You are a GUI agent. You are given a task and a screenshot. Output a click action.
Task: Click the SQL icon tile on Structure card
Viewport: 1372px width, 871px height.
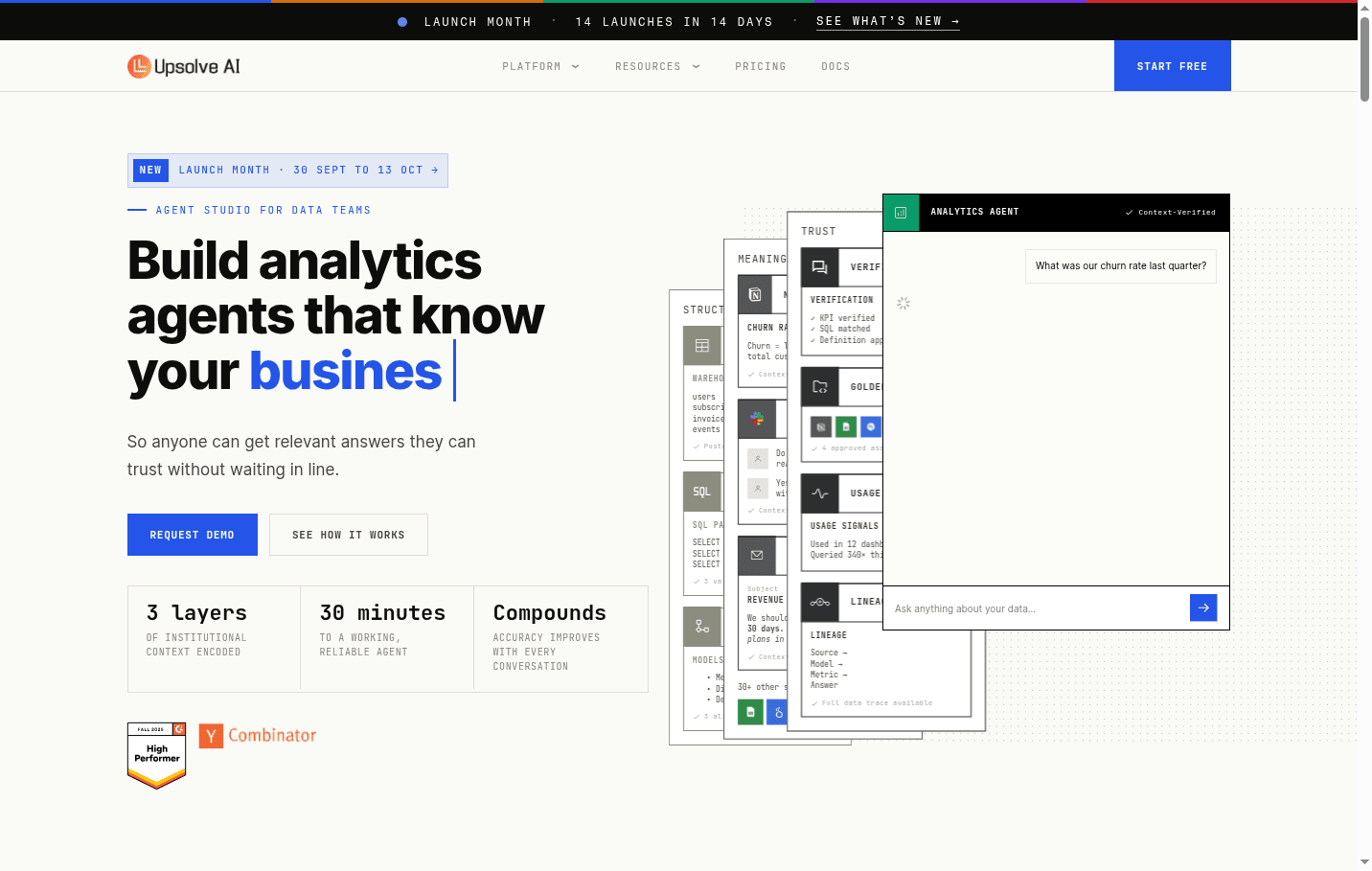702,492
